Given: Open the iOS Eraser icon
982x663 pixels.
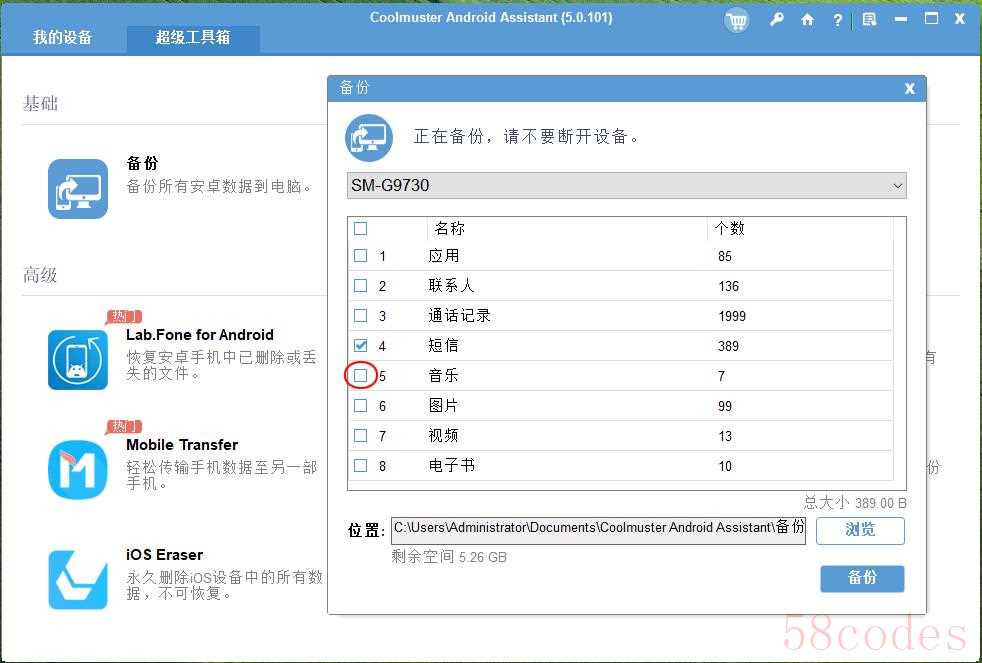Looking at the screenshot, I should point(78,579).
